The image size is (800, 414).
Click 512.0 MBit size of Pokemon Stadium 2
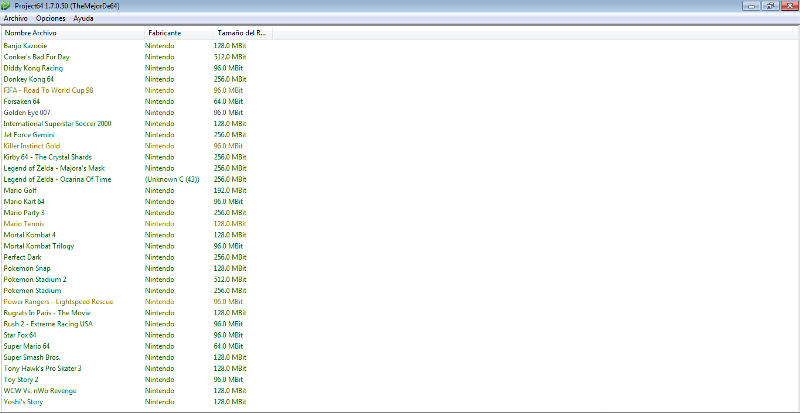point(230,280)
